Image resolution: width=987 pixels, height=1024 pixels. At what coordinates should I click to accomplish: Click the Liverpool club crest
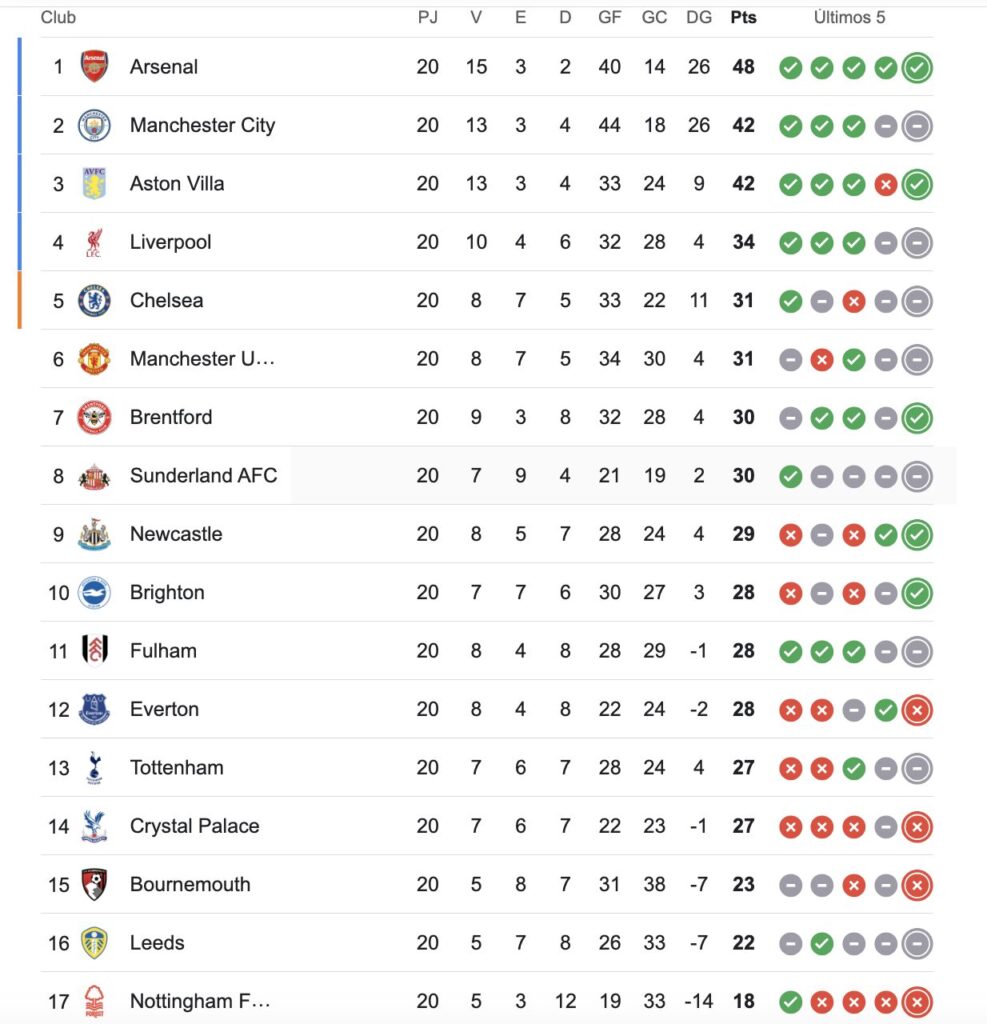(x=94, y=242)
